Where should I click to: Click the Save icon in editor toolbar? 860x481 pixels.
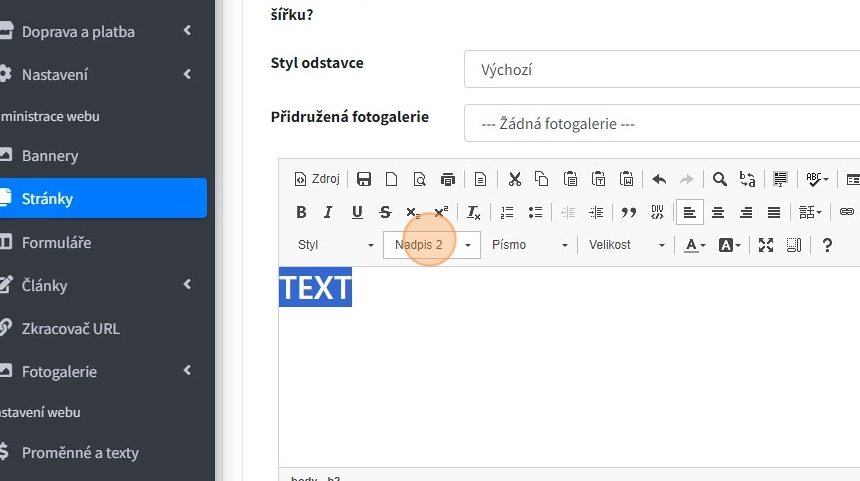pos(364,180)
